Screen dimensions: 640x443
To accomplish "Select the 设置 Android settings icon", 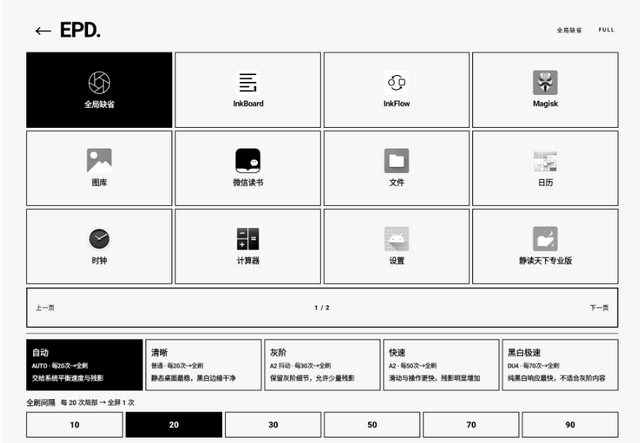I will pos(396,239).
